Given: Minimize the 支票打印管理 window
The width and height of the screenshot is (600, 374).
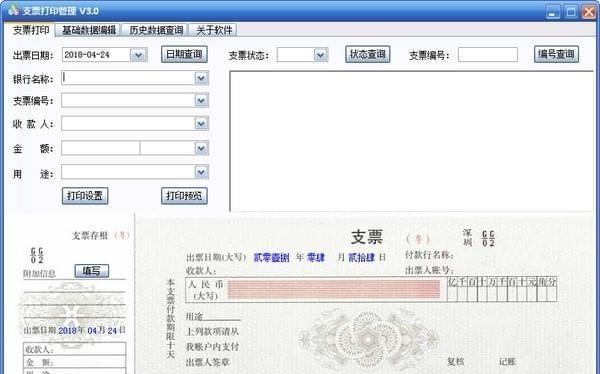Looking at the screenshot, I should tap(552, 12).
